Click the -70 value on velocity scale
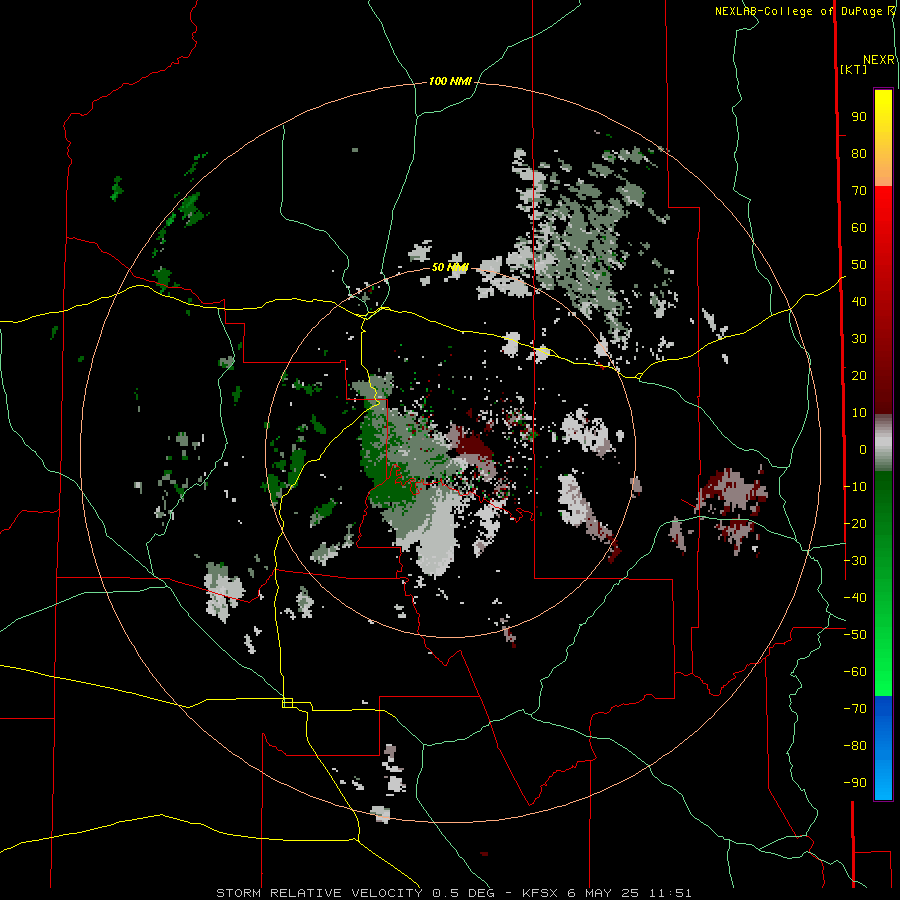The width and height of the screenshot is (900, 900). click(x=855, y=709)
